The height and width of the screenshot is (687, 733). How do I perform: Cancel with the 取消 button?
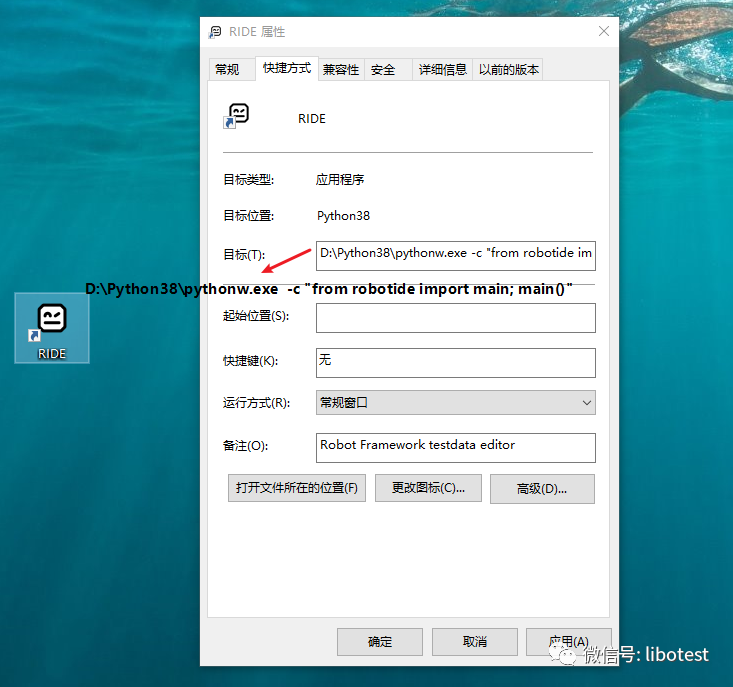(x=474, y=642)
